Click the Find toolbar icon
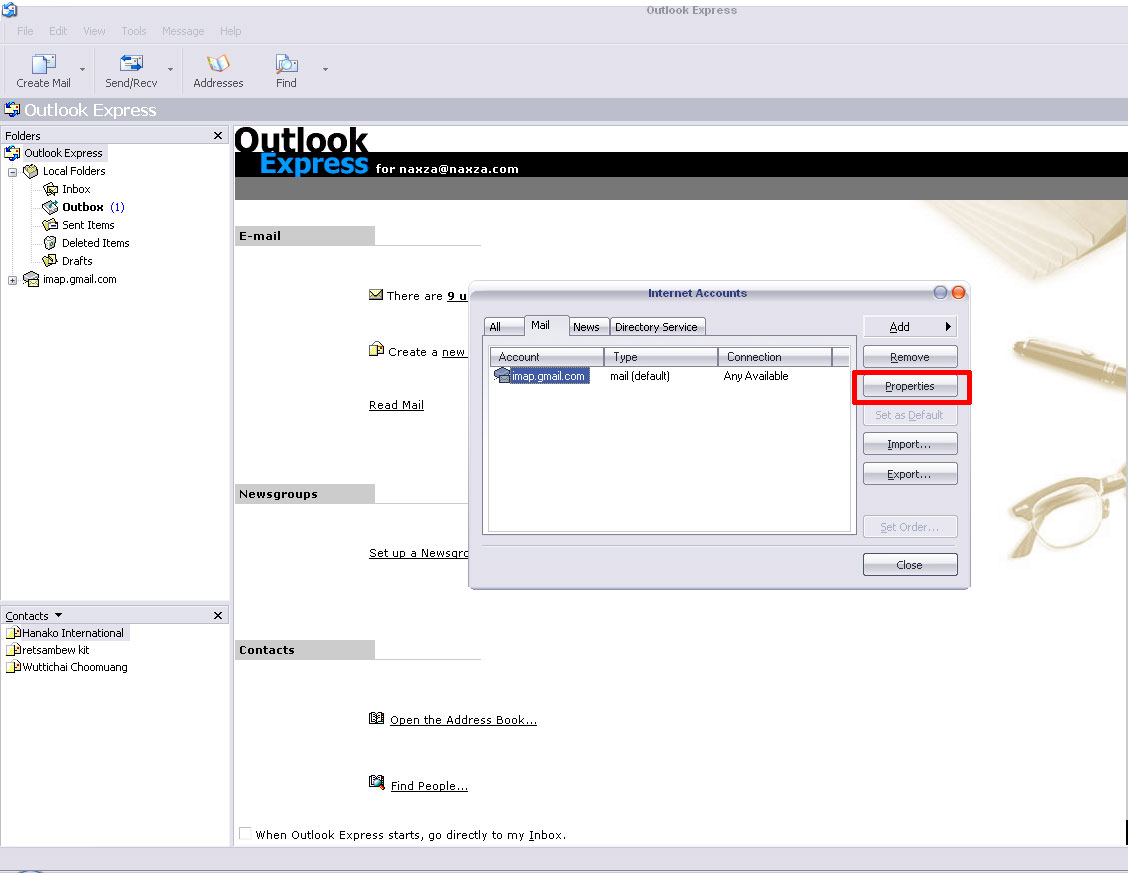The width and height of the screenshot is (1128, 873). click(286, 64)
